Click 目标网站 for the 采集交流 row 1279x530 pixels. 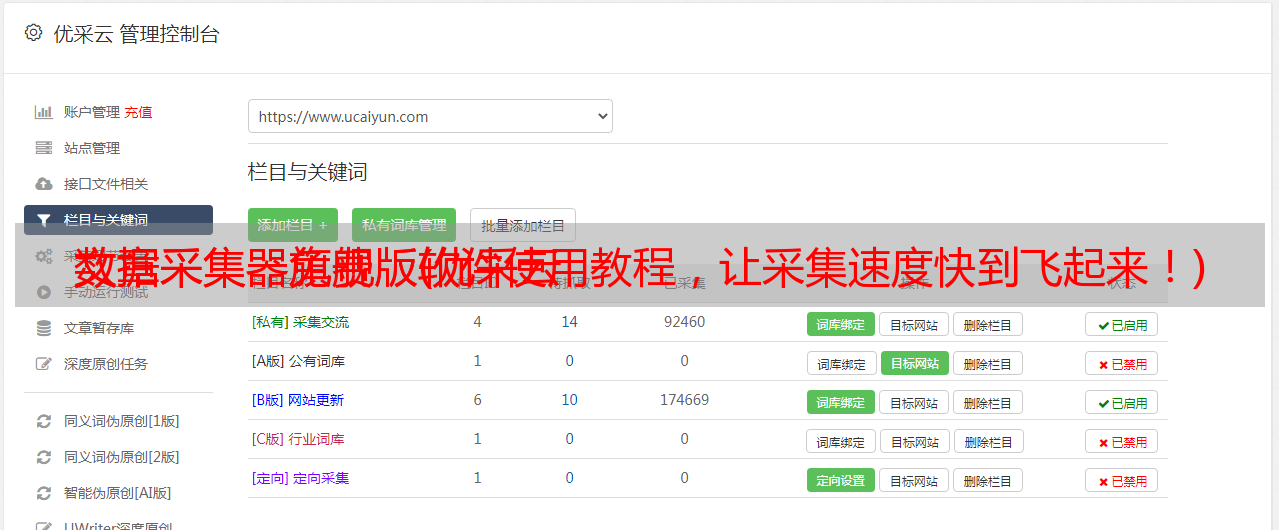coord(914,324)
